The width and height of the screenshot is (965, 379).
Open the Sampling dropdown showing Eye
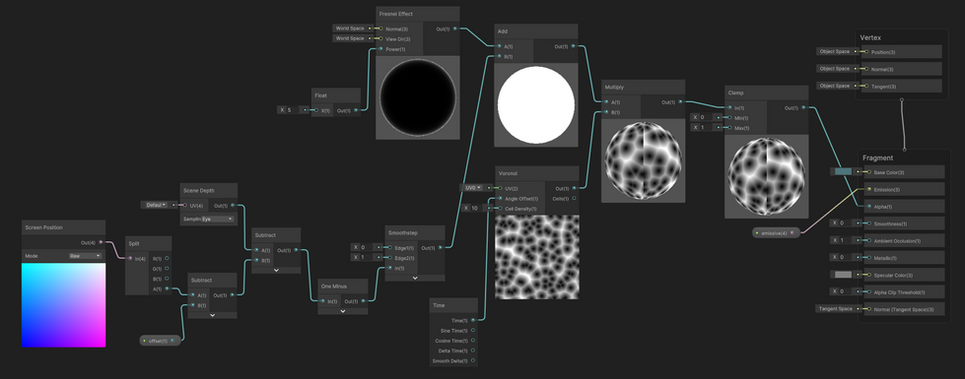tap(218, 218)
